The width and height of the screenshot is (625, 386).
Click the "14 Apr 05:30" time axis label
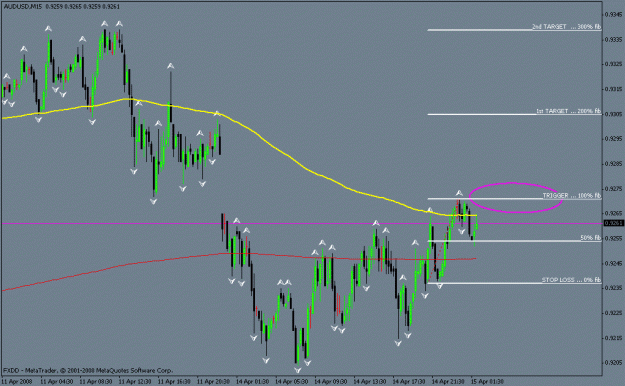291,382
